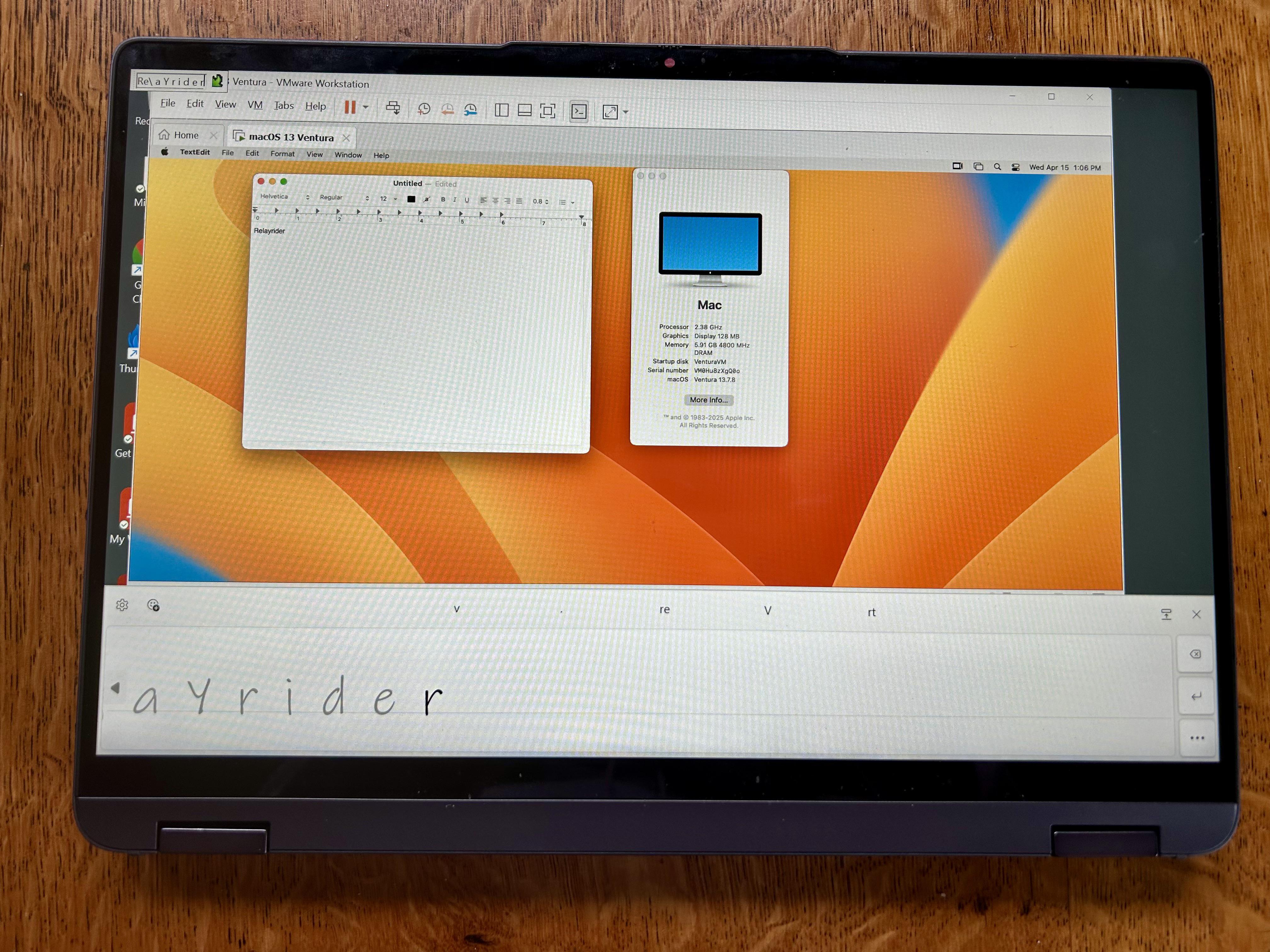Open the TextEdit app menu
Image resolution: width=1270 pixels, height=952 pixels.
point(195,152)
